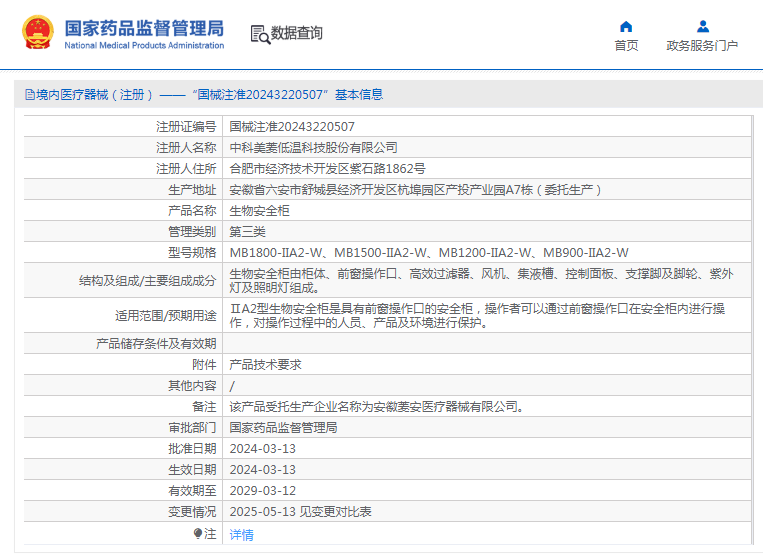Click the 管理类别 label
This screenshot has height=560, width=763.
pyautogui.click(x=192, y=232)
